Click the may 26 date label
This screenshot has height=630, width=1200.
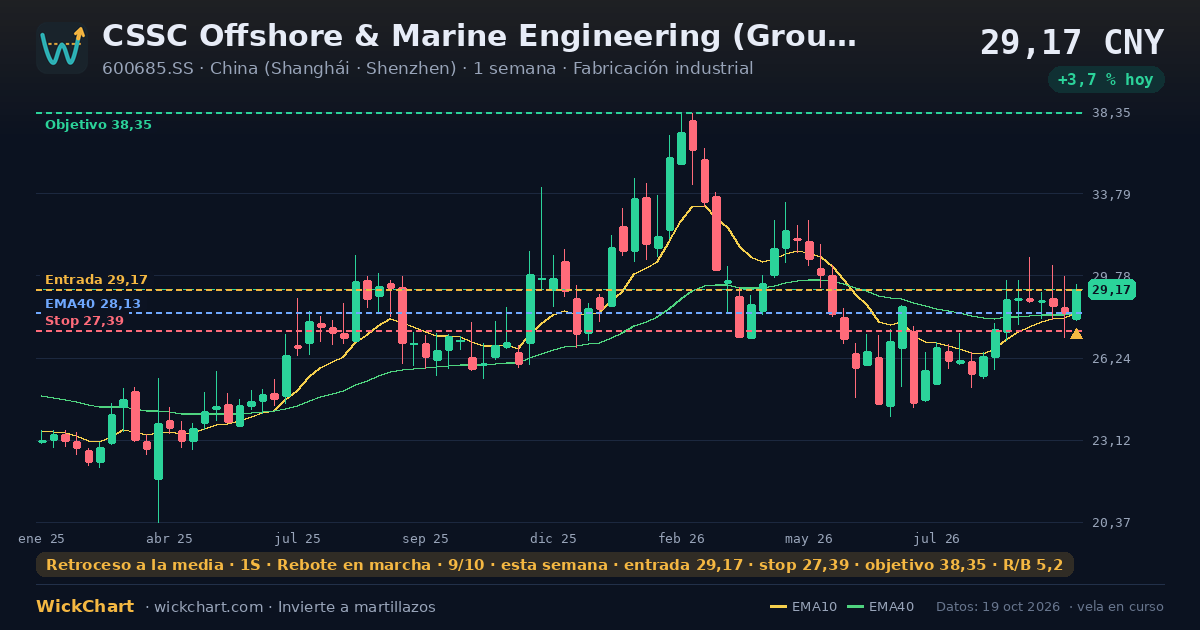click(809, 538)
